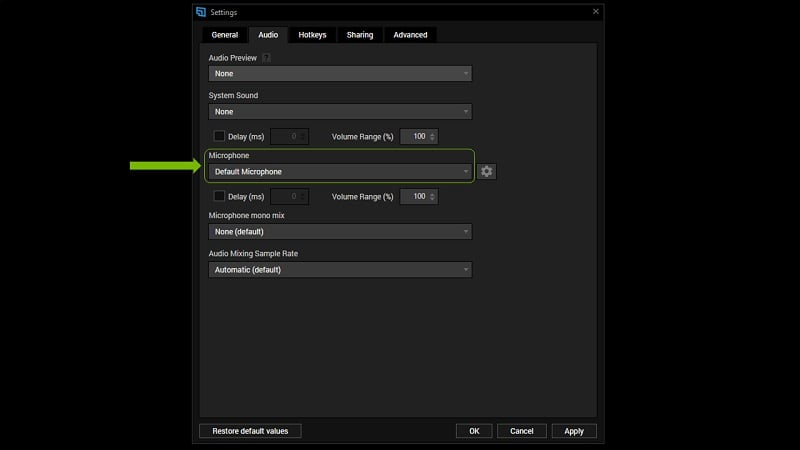The image size is (800, 450).
Task: Open Audio Mixing Sample Rate dropdown
Action: (340, 269)
